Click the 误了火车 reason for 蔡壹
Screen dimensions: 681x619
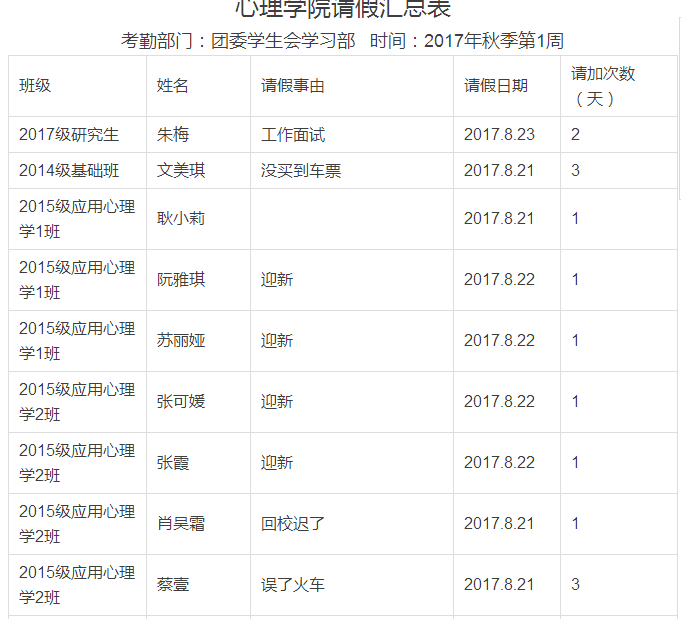(293, 585)
